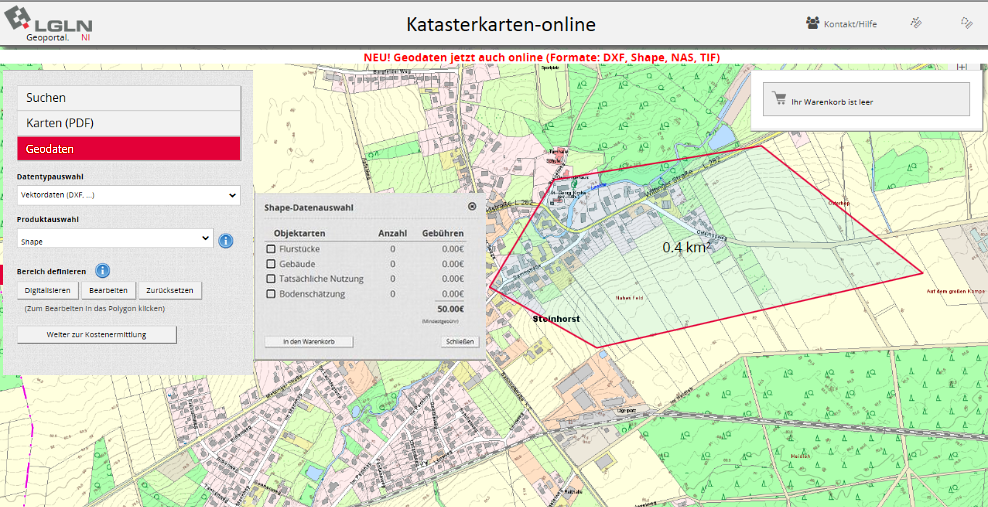Select the red Geodaten tab

[129, 149]
